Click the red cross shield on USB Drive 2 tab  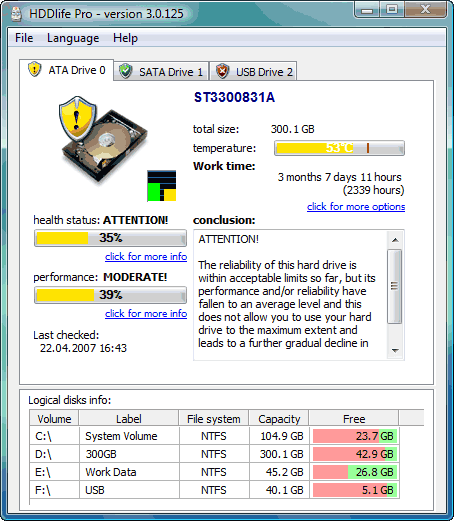click(222, 71)
